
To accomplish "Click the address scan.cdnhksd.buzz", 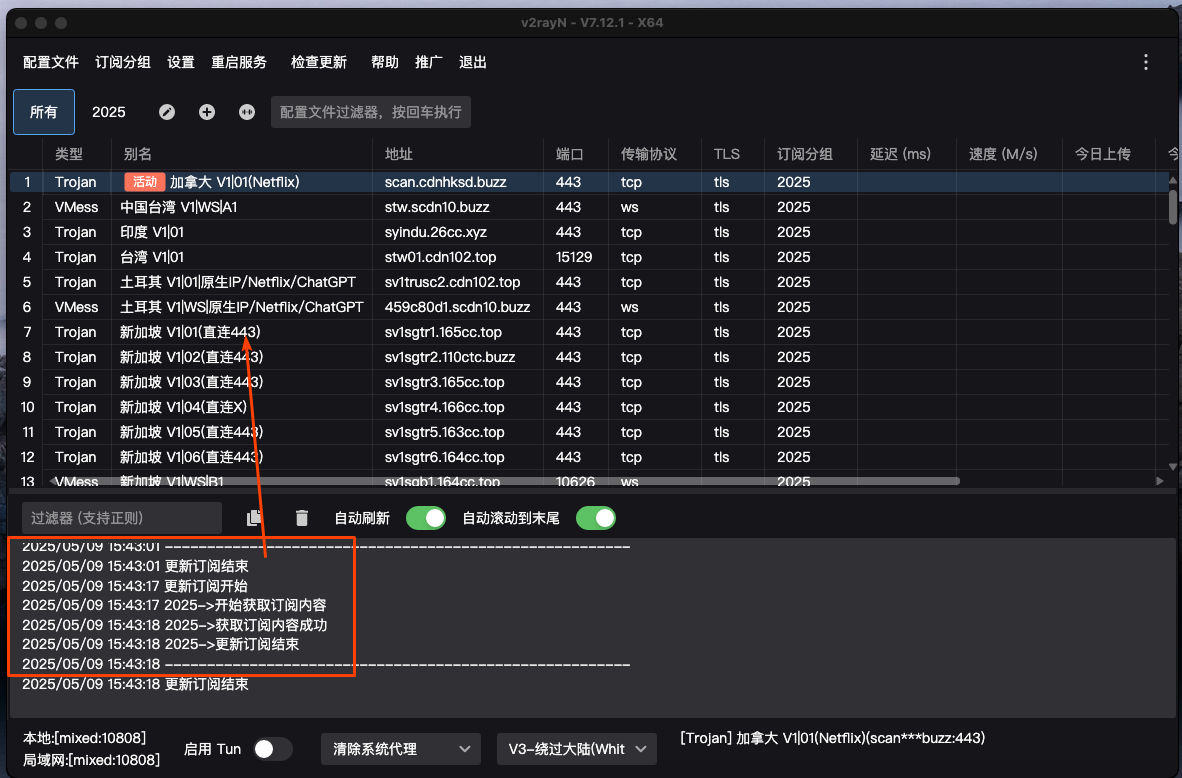I will [x=446, y=182].
